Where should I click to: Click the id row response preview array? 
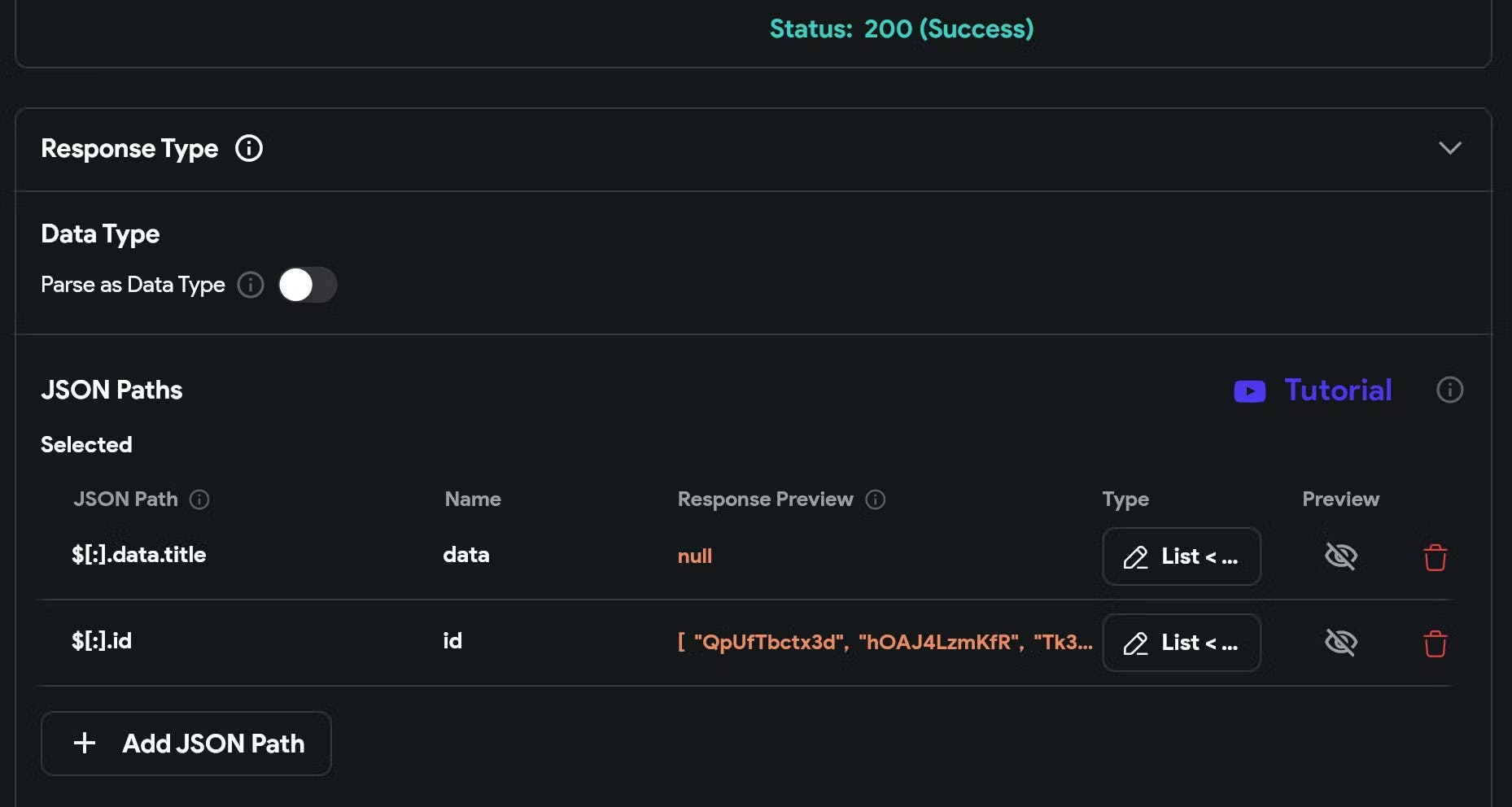[885, 642]
